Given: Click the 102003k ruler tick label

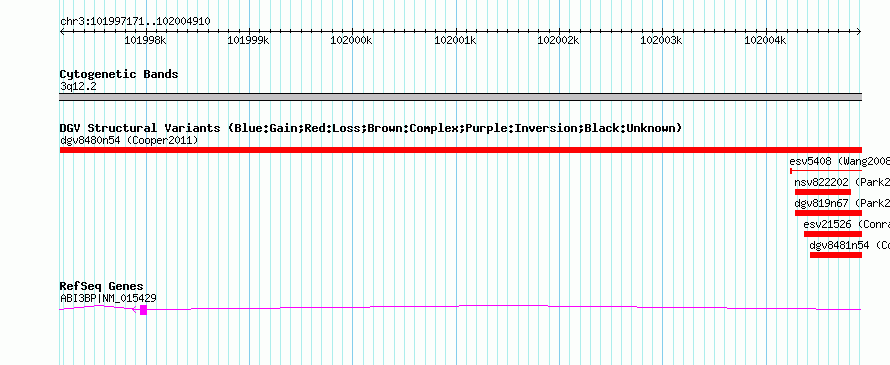Looking at the screenshot, I should pos(661,40).
